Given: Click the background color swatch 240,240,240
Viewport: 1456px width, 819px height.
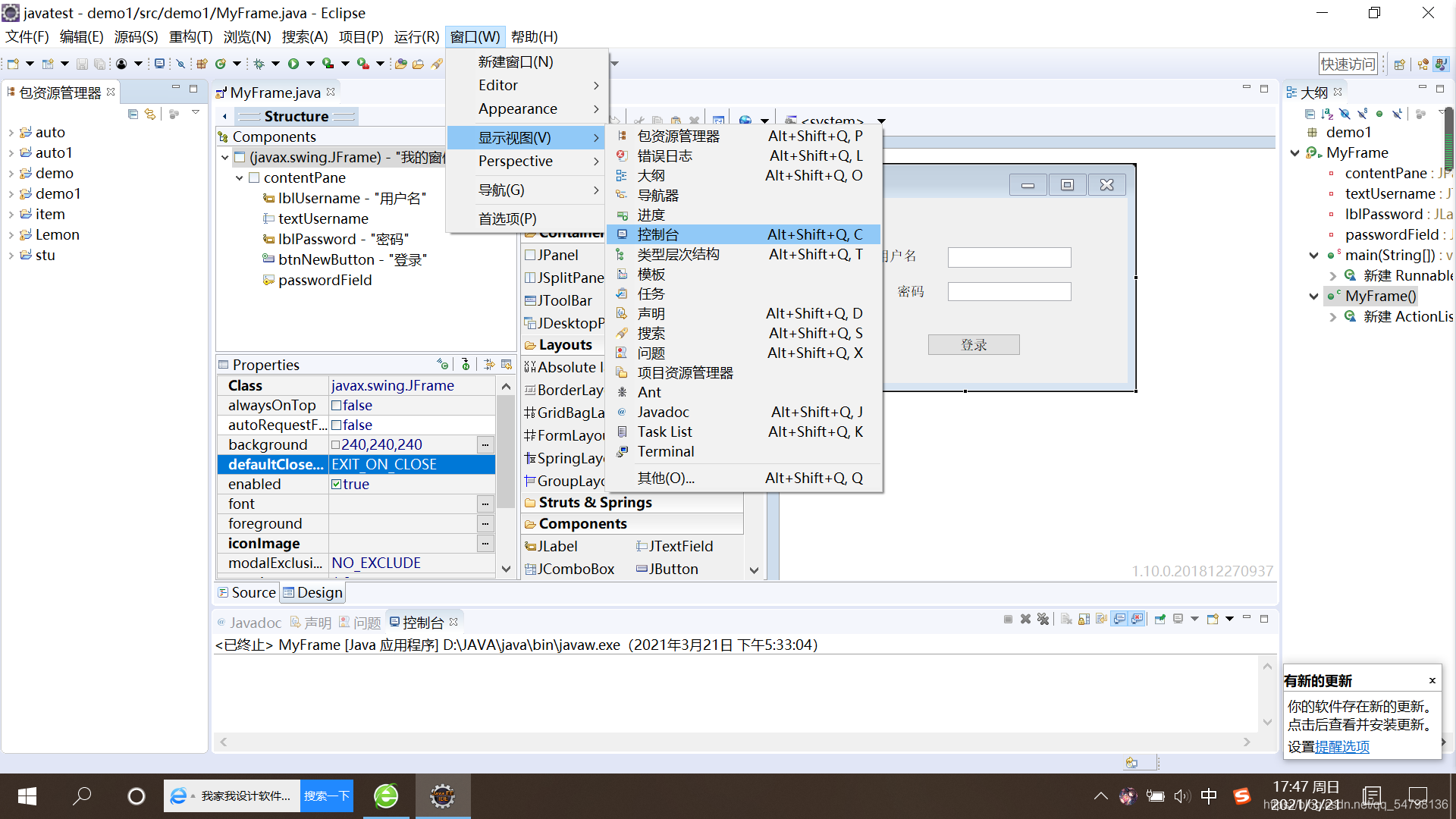Looking at the screenshot, I should 338,444.
